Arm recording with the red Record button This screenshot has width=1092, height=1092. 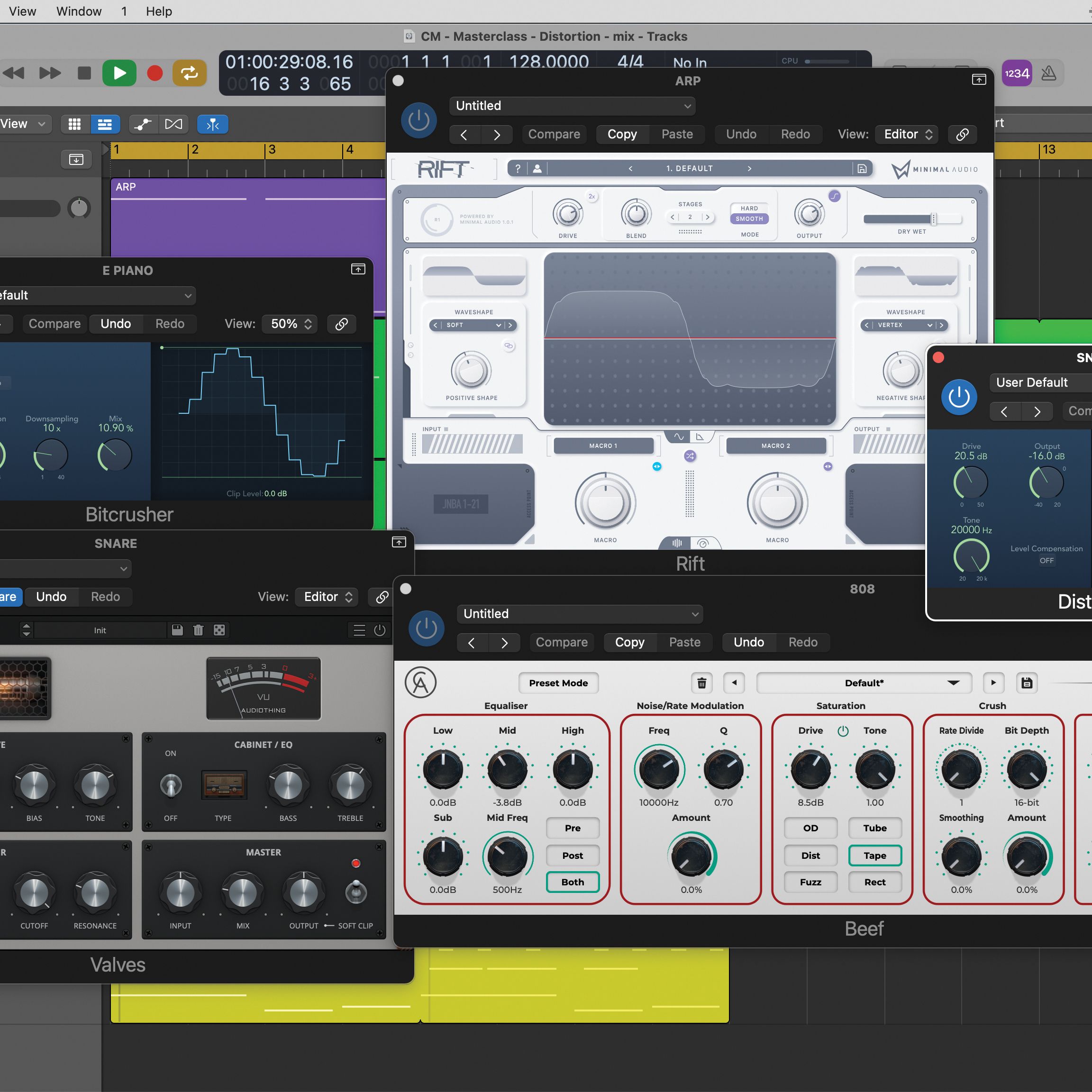point(155,73)
